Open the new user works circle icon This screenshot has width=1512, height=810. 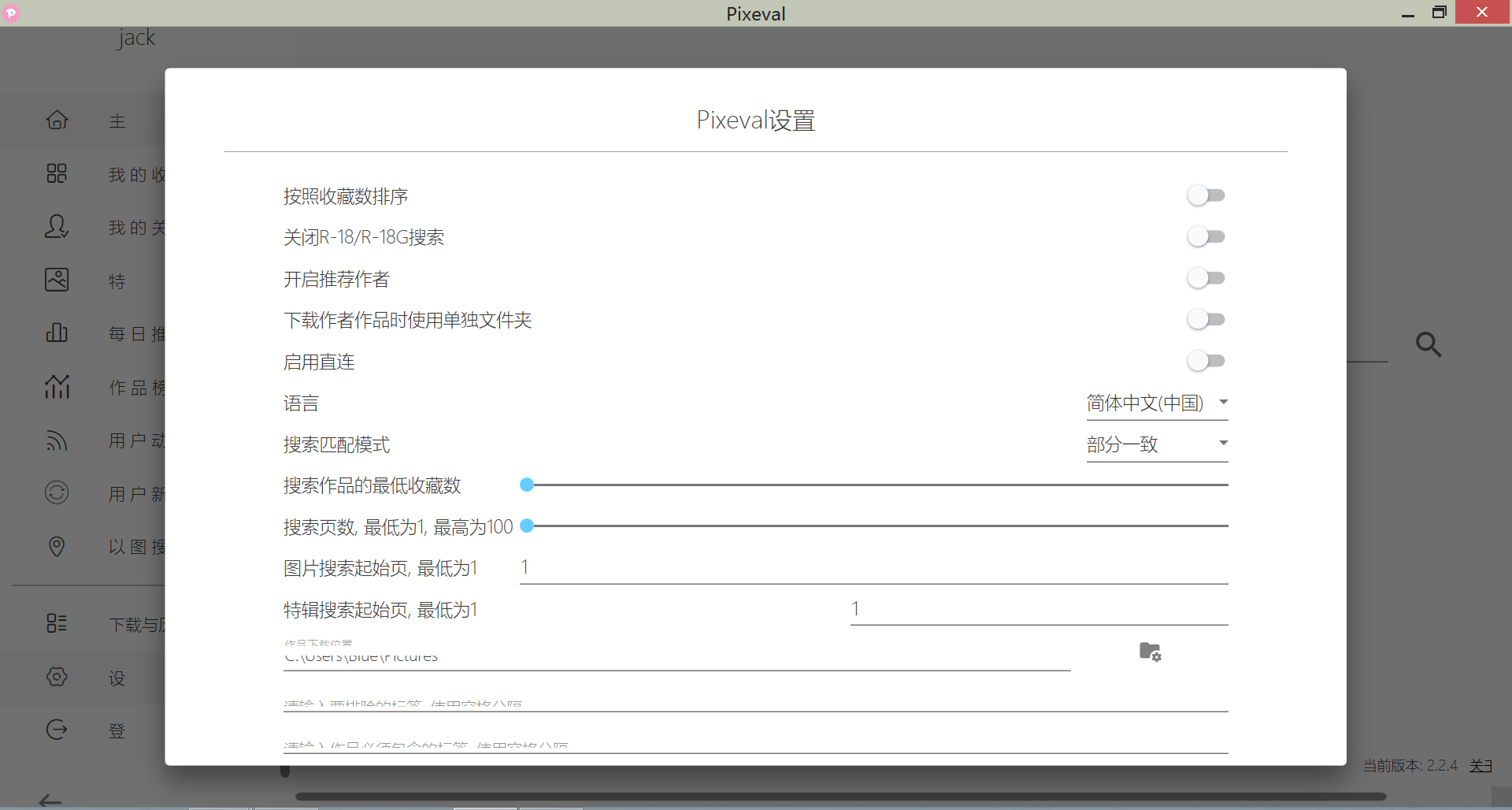(57, 492)
